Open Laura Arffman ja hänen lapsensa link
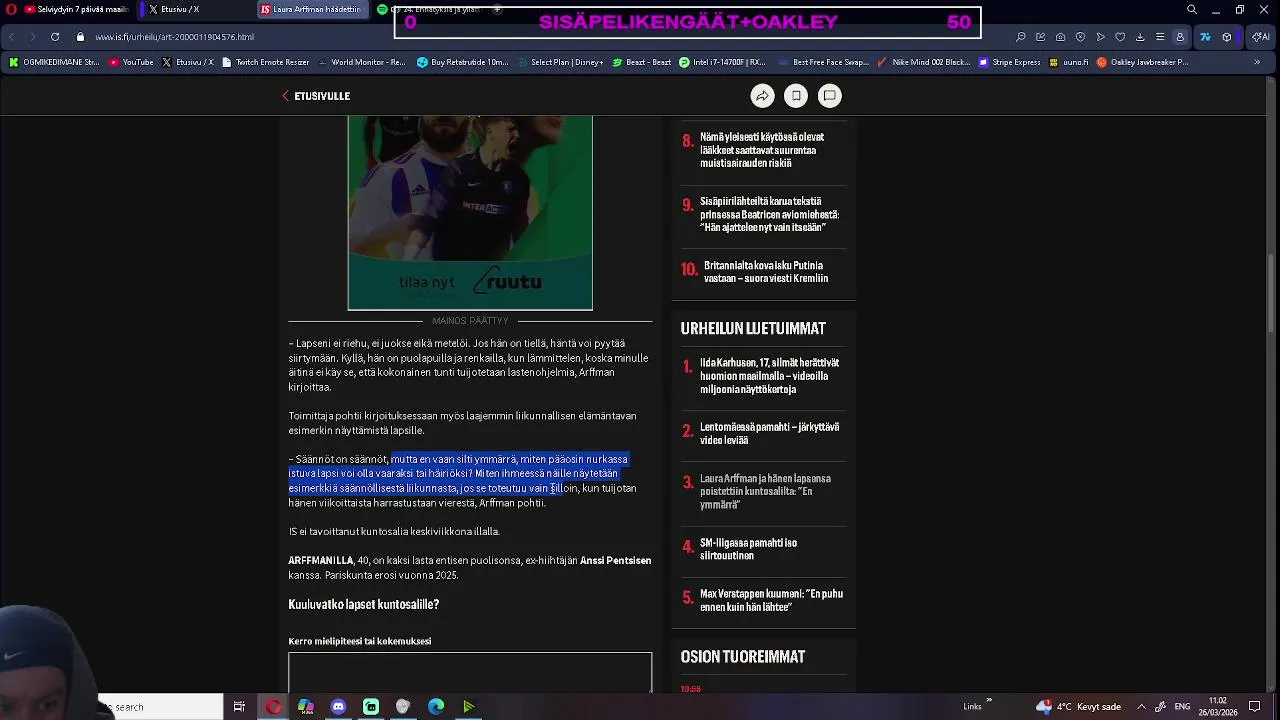The image size is (1280, 720). coord(765,491)
